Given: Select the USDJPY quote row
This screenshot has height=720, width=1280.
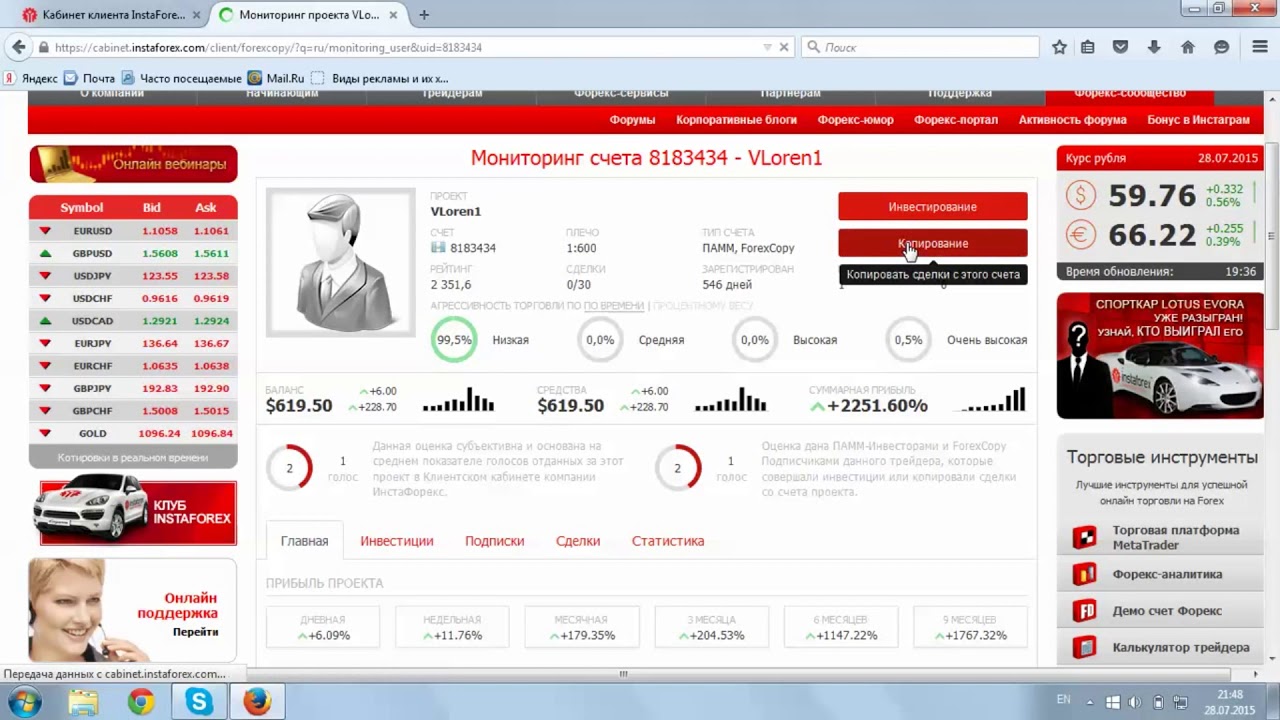Looking at the screenshot, I should tap(133, 276).
